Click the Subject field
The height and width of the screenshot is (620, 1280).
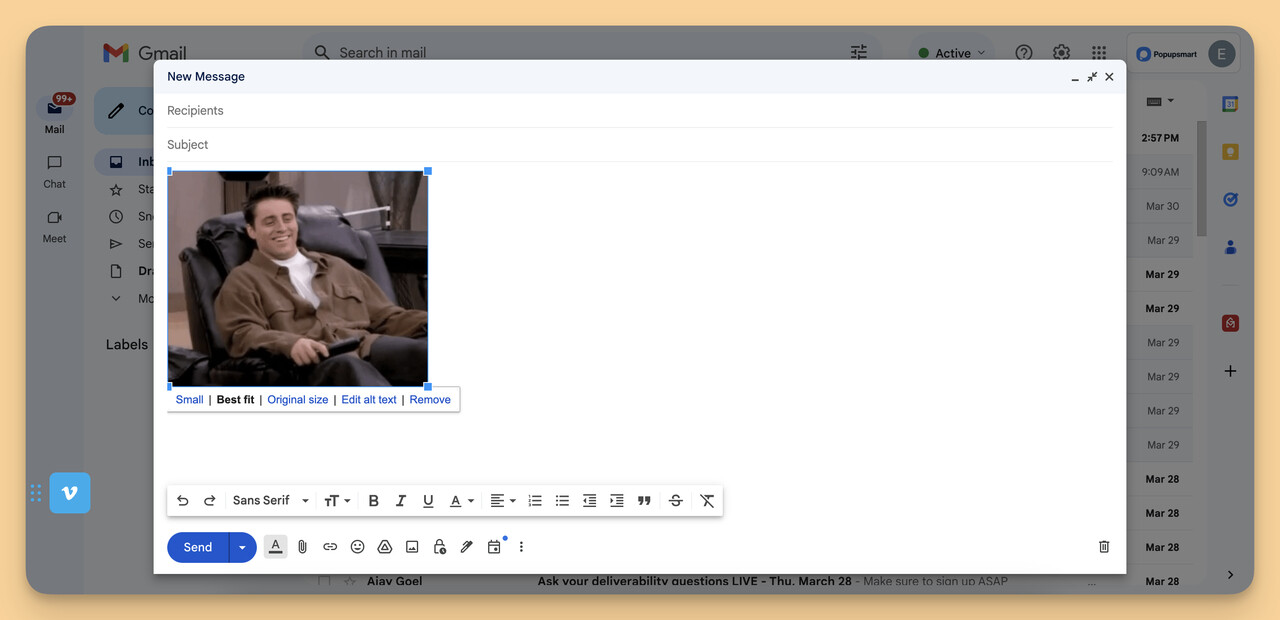pyautogui.click(x=639, y=145)
